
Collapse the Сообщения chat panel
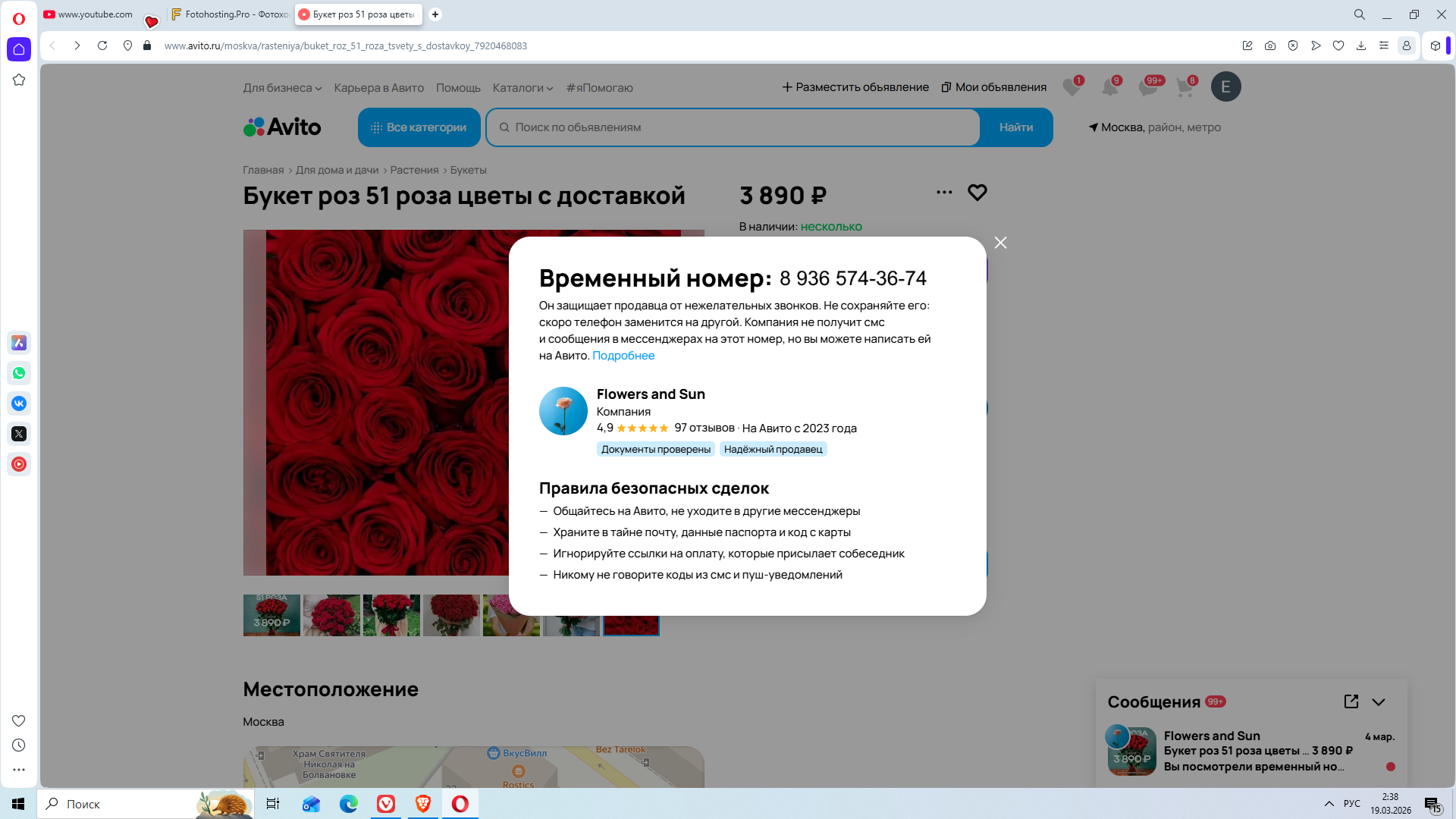coord(1379,702)
